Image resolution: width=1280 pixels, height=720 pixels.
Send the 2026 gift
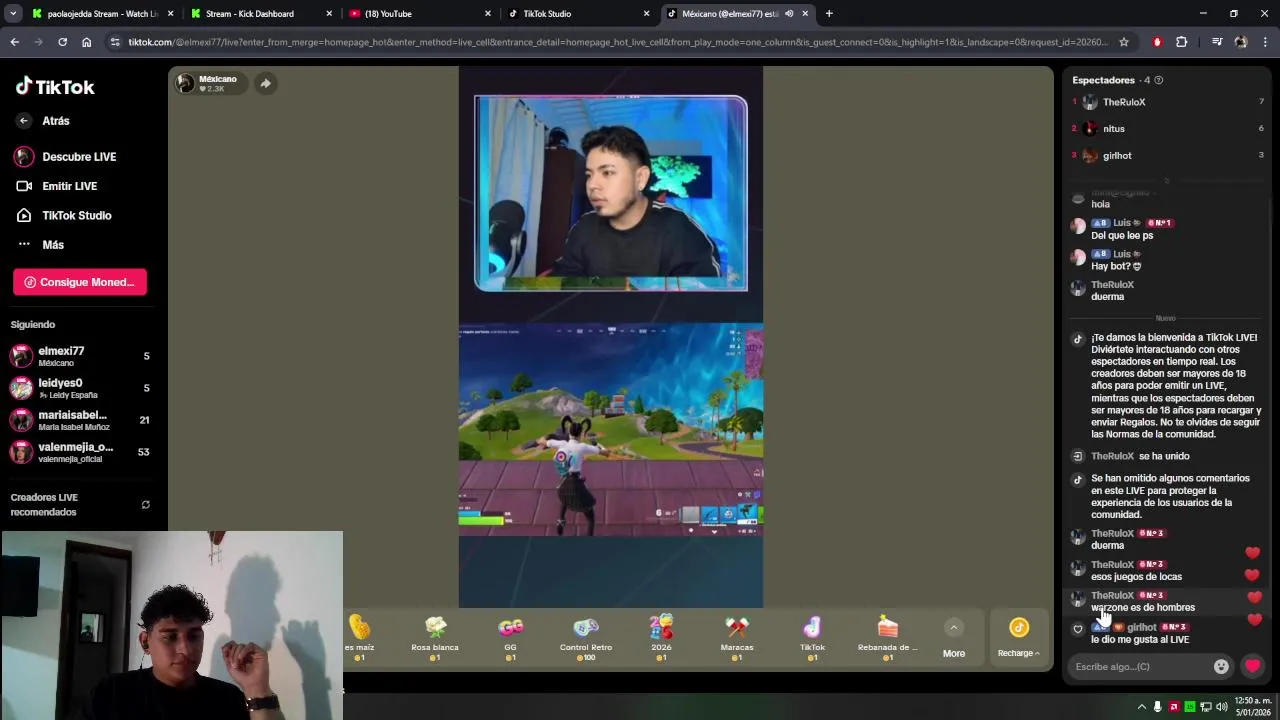[x=661, y=638]
